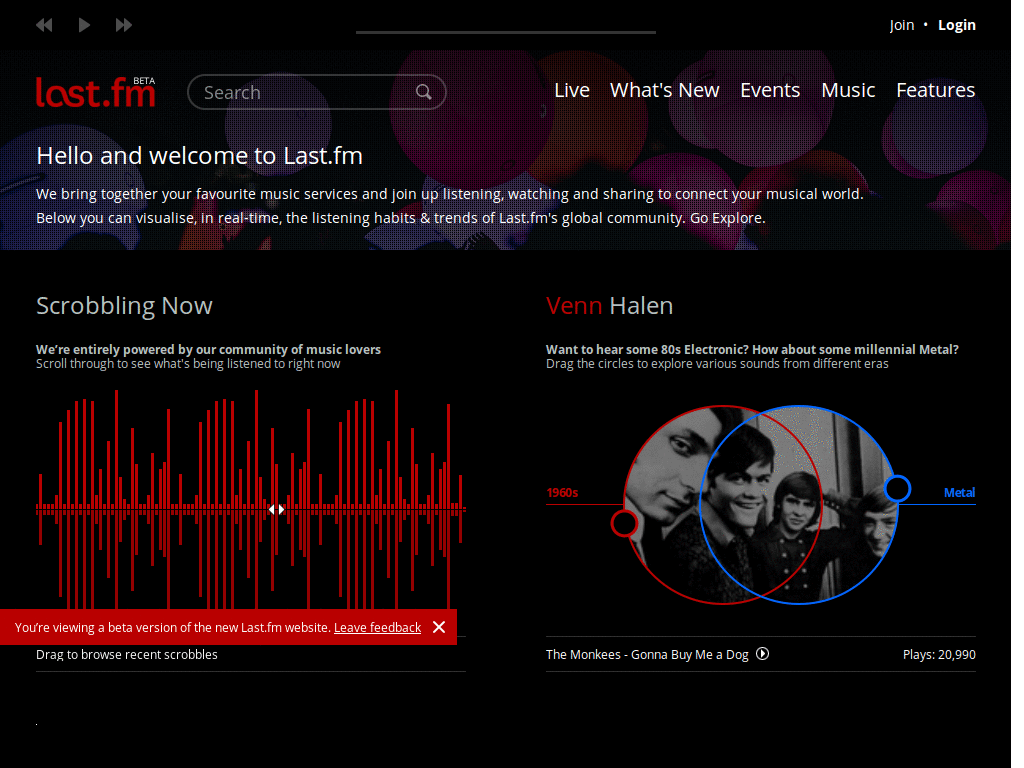The image size is (1024, 768).
Task: Select the Metal genre label
Action: coord(959,493)
